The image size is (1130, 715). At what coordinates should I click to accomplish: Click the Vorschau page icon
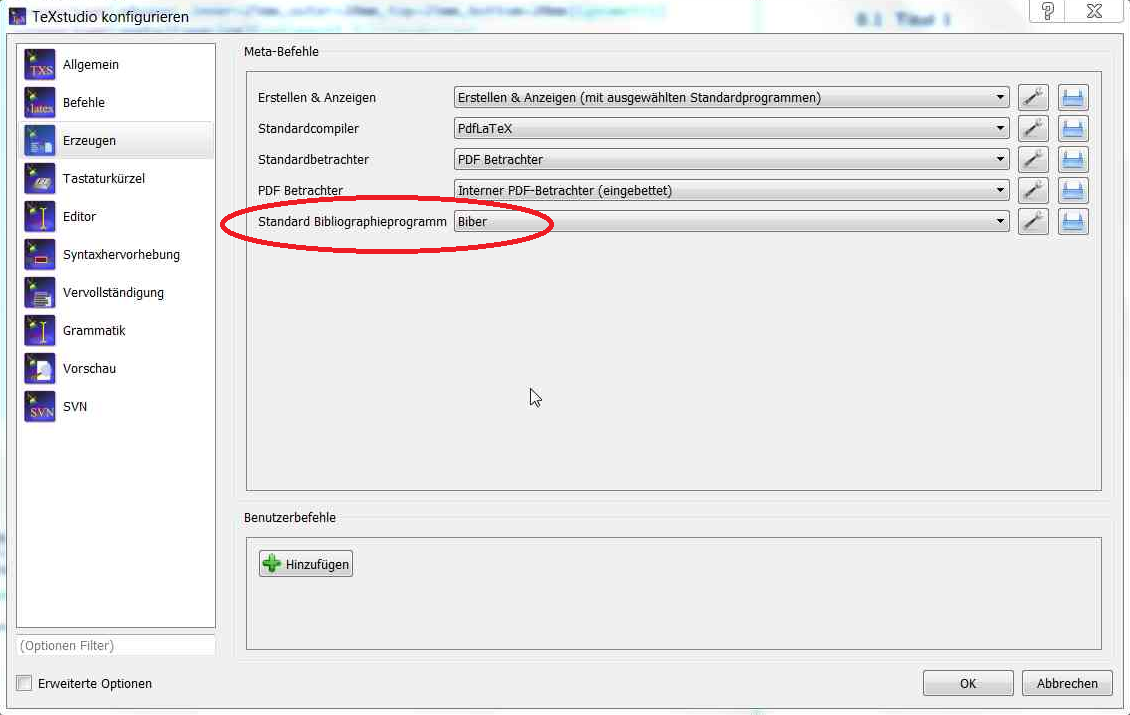[x=40, y=369]
